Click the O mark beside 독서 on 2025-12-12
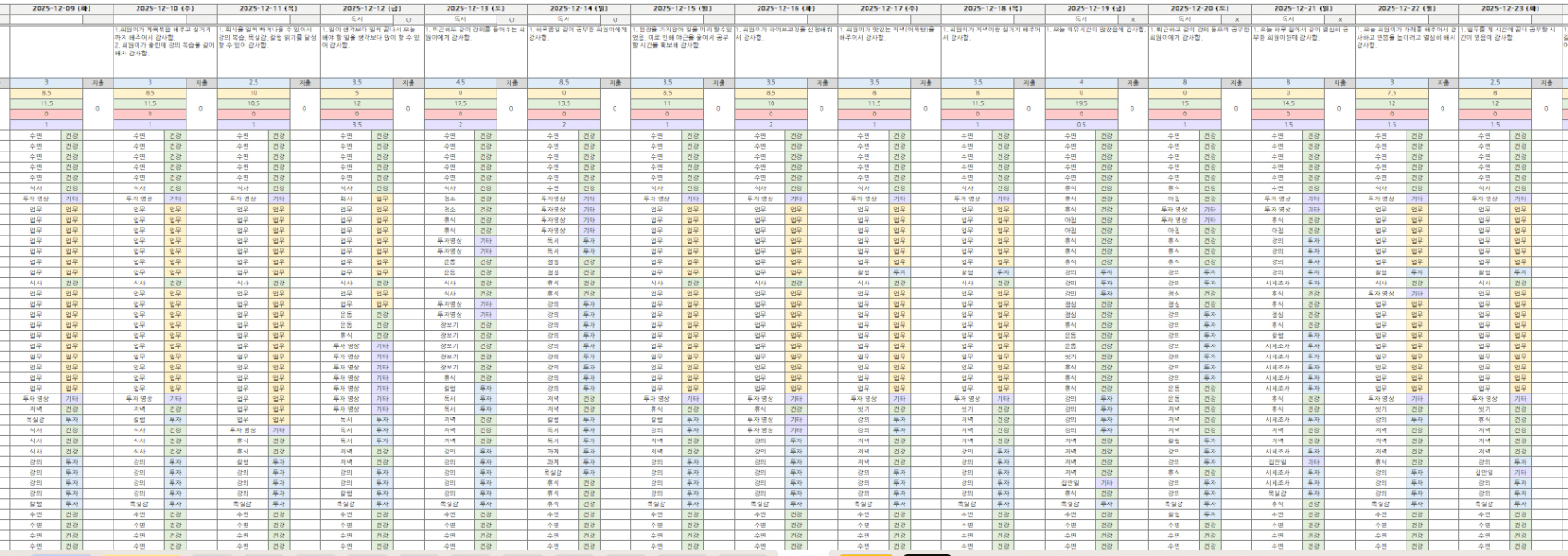 point(409,18)
